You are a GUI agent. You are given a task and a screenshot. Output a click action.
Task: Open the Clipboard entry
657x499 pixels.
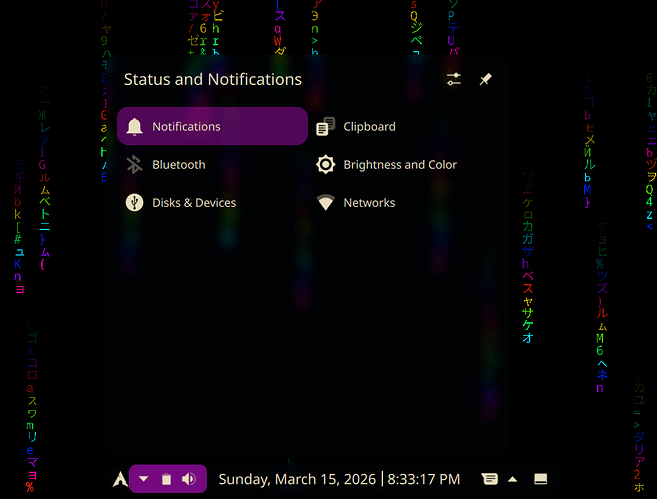coord(369,127)
